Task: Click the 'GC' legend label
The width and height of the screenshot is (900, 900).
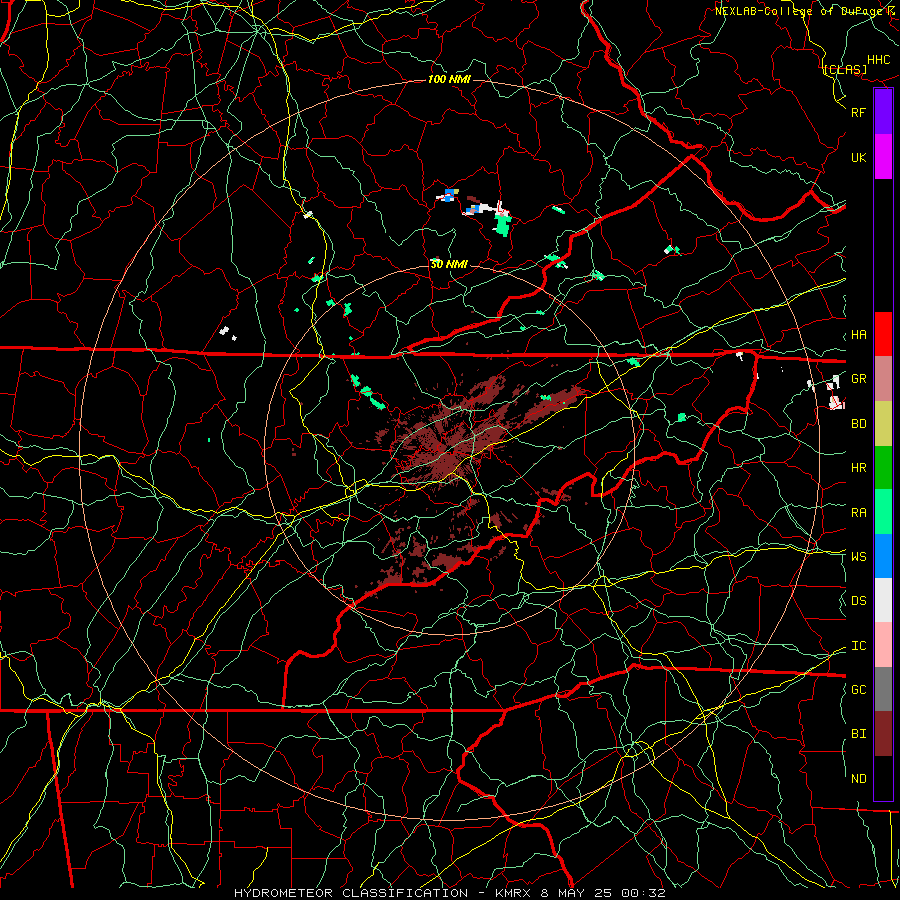Action: point(858,690)
